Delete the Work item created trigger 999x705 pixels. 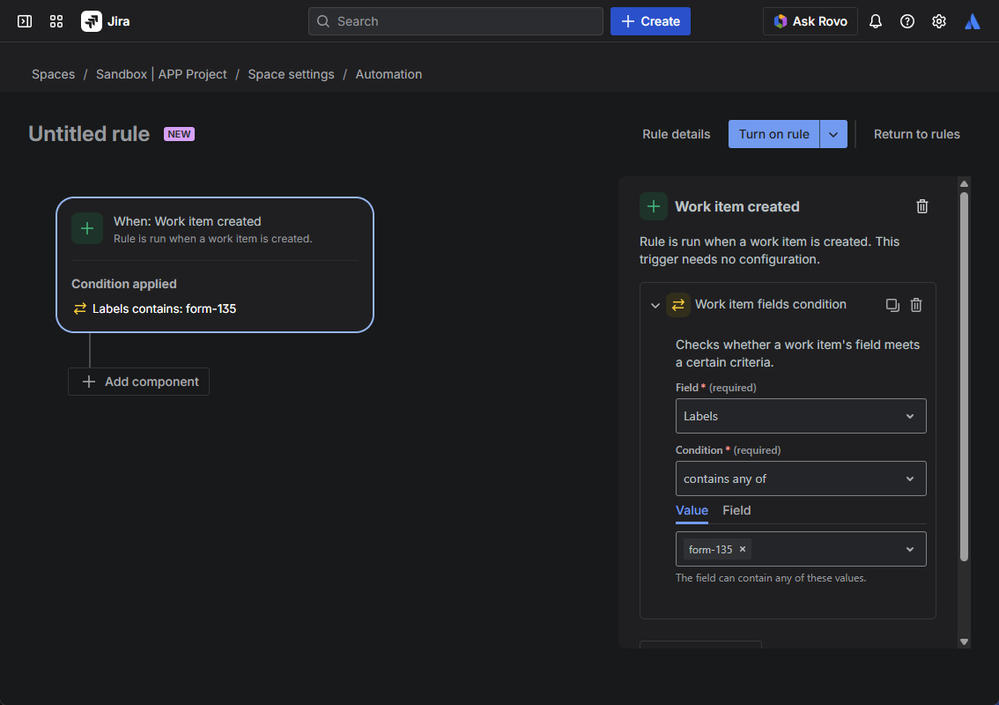pyautogui.click(x=922, y=206)
